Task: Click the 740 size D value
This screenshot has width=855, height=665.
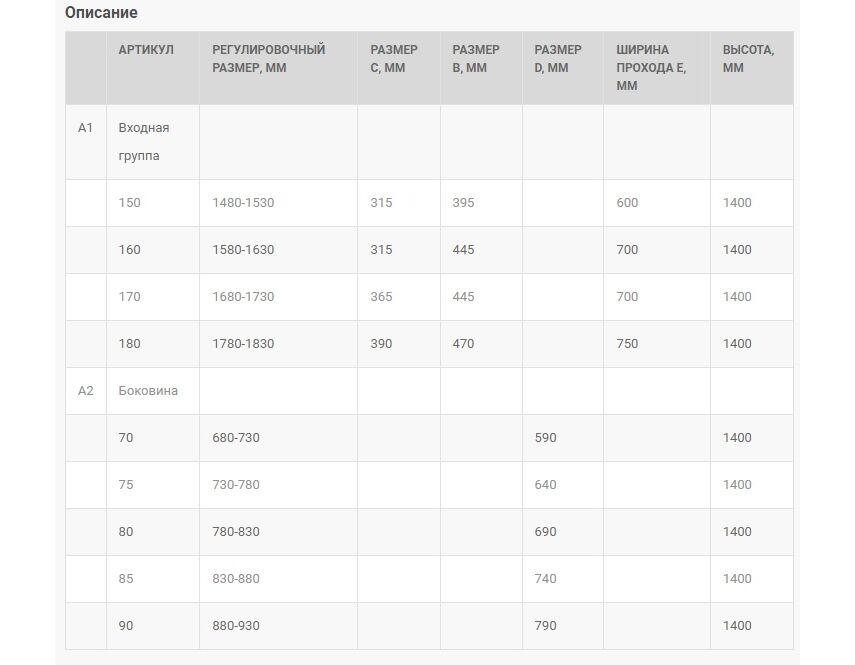Action: [x=545, y=579]
